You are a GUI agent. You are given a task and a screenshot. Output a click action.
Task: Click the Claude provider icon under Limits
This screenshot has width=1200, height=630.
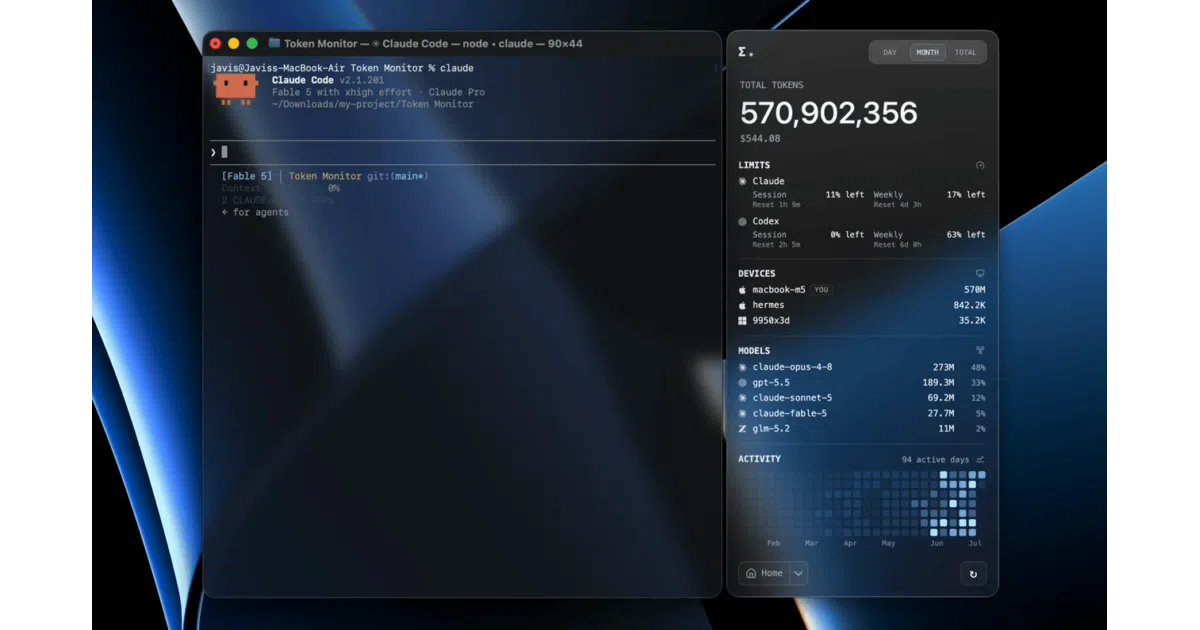(742, 181)
